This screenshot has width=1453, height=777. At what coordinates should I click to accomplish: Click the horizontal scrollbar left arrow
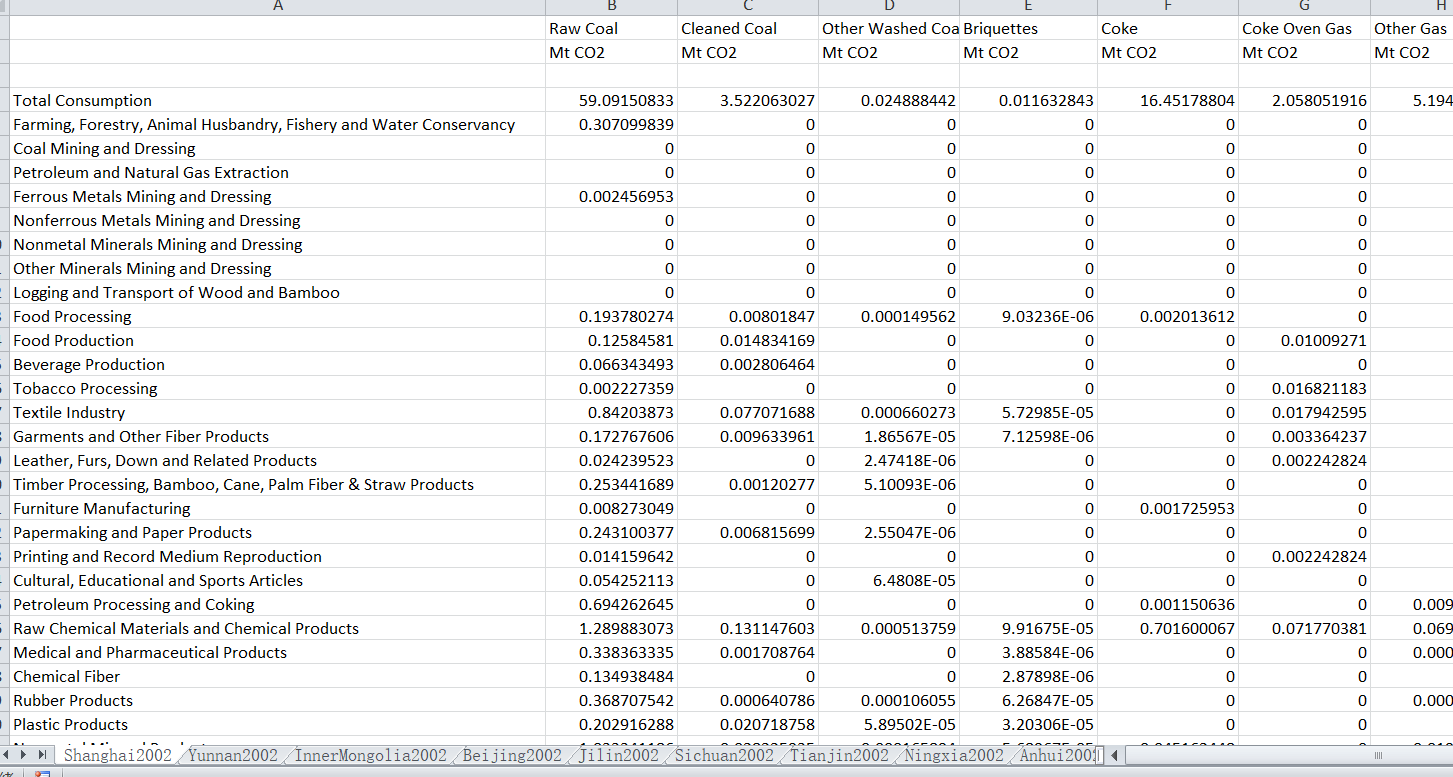coord(1116,755)
